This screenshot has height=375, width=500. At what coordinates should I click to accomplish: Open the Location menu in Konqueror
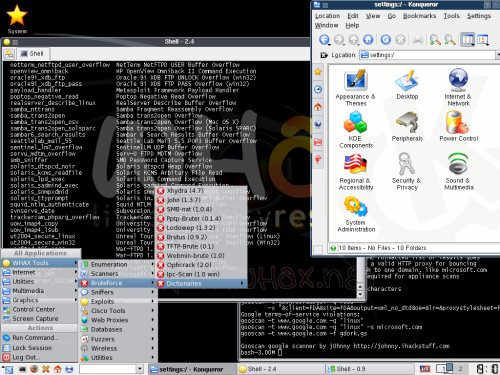pos(327,16)
